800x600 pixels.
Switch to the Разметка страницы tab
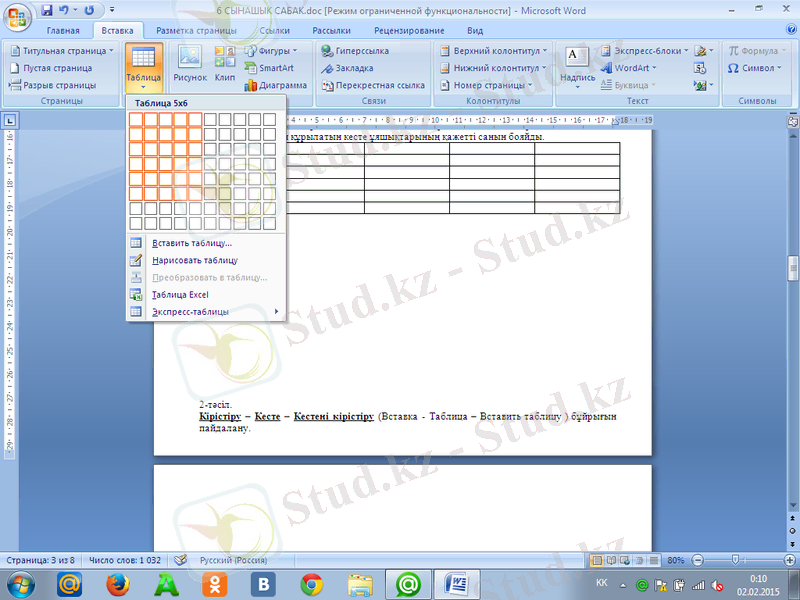tap(195, 31)
